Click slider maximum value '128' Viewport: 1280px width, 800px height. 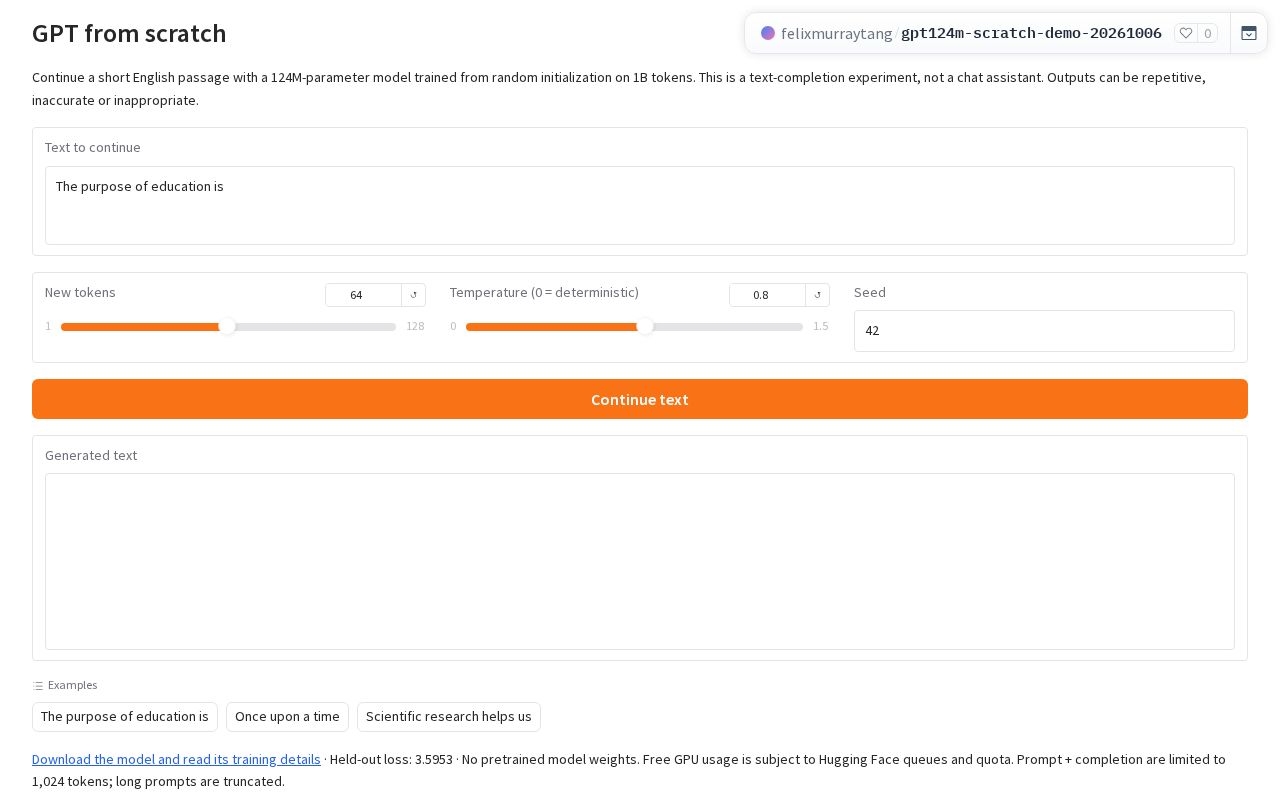(415, 326)
